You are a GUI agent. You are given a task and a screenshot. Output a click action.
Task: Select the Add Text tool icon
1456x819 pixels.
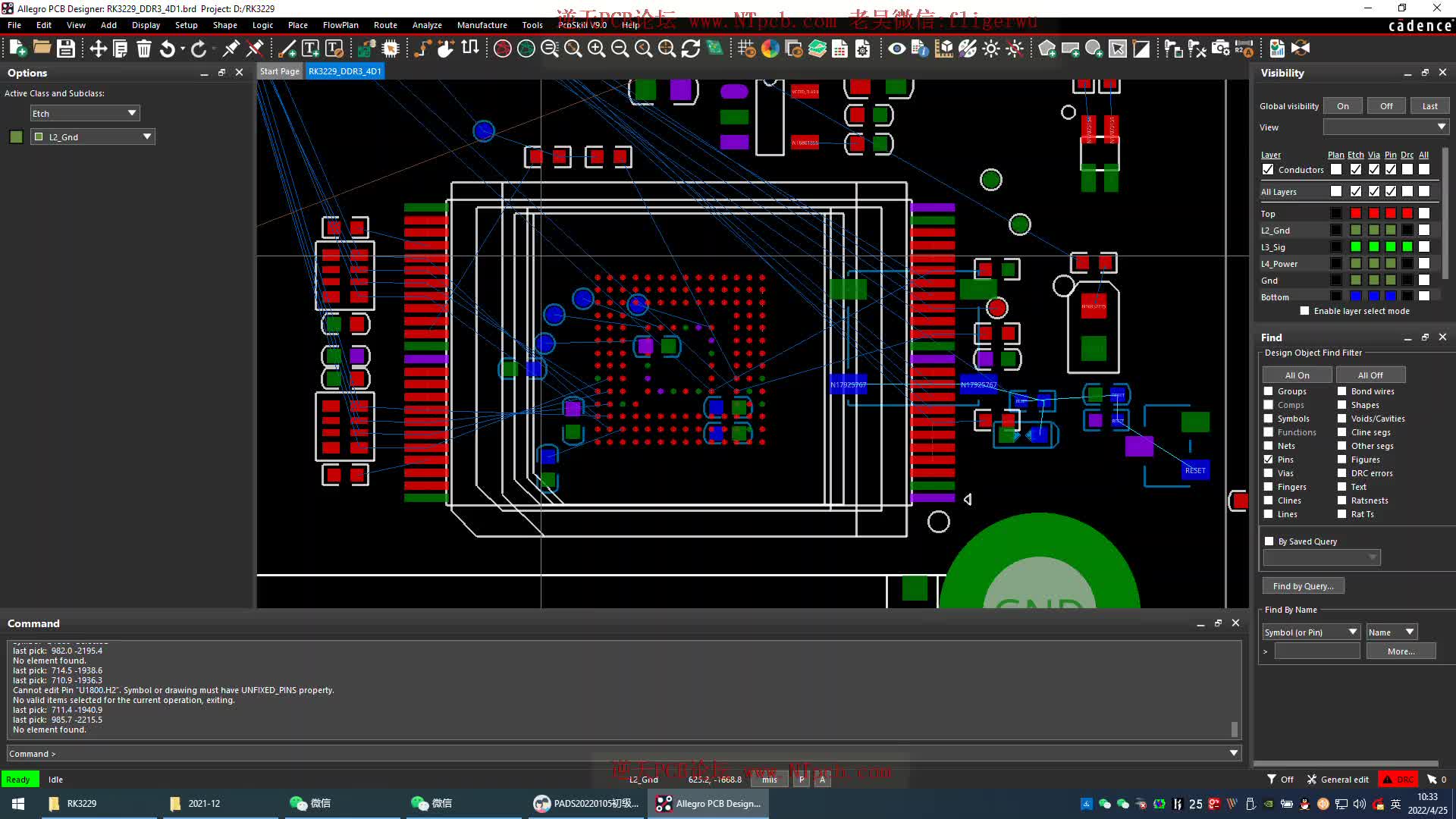(310, 49)
